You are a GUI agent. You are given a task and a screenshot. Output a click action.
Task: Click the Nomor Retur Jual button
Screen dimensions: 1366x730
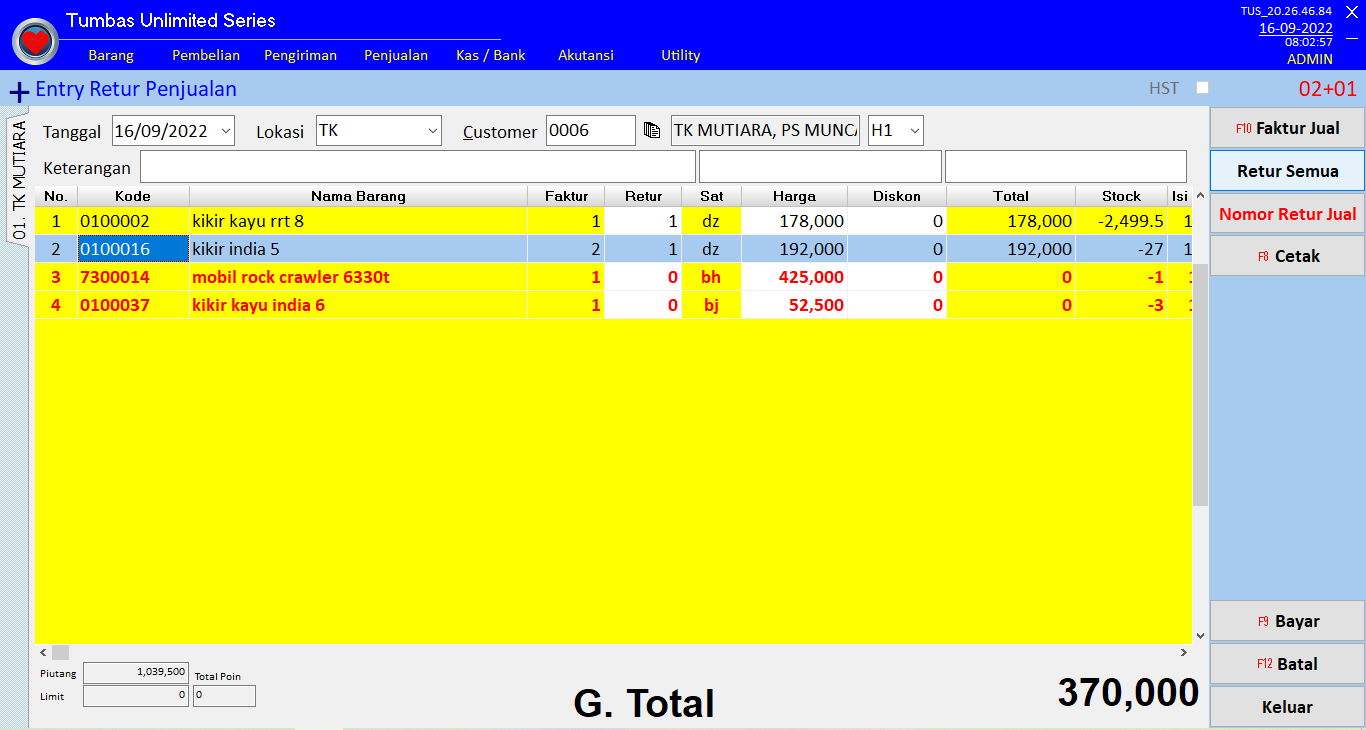pos(1287,213)
